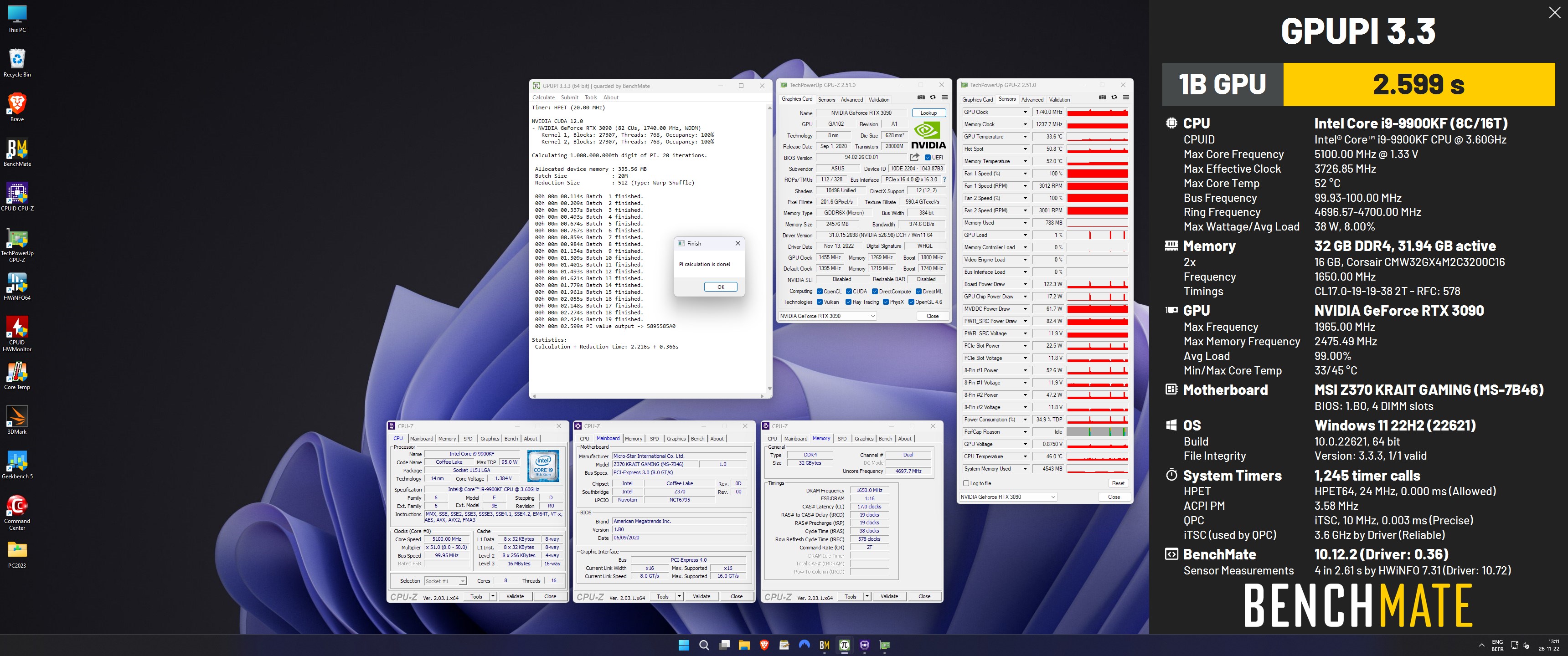Viewport: 1568px width, 656px height.
Task: Open the Tools dropdown arrow in the CPU-Z CPU window
Action: 492,596
